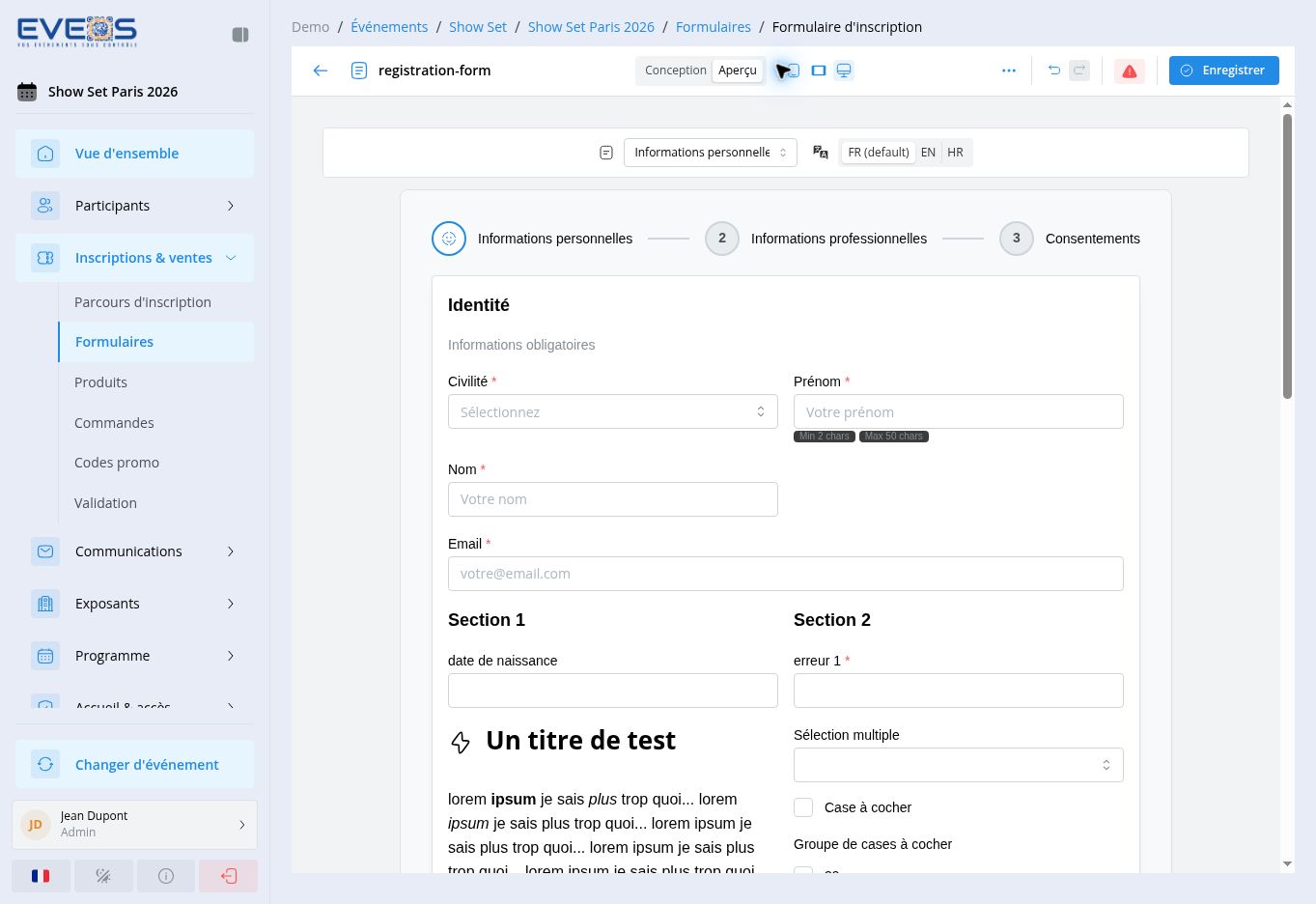Click the Enregistrer button
This screenshot has height=904, width=1316.
point(1224,71)
